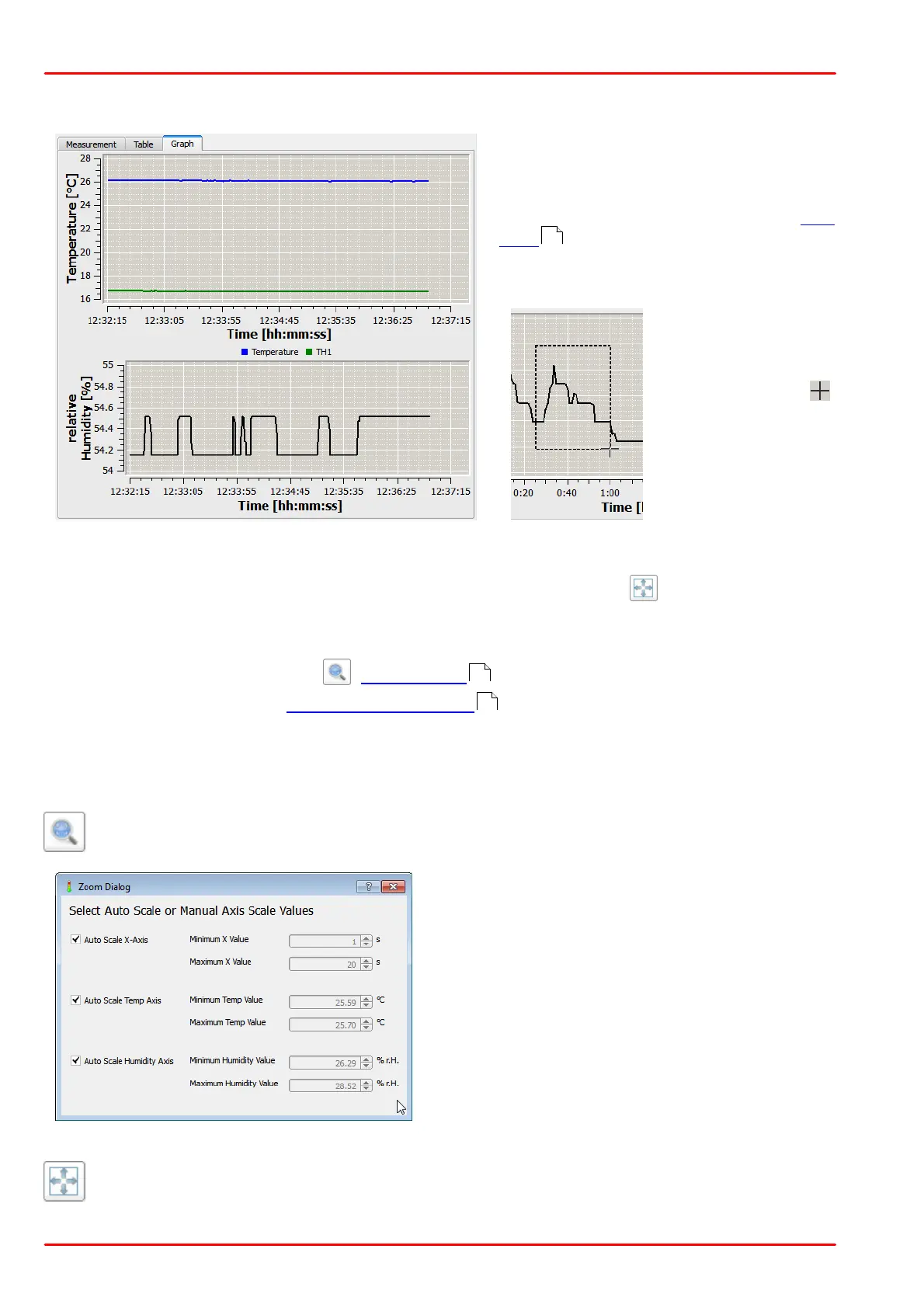Click the crosshair cursor icon
The width and height of the screenshot is (924, 1308).
pyautogui.click(x=820, y=391)
